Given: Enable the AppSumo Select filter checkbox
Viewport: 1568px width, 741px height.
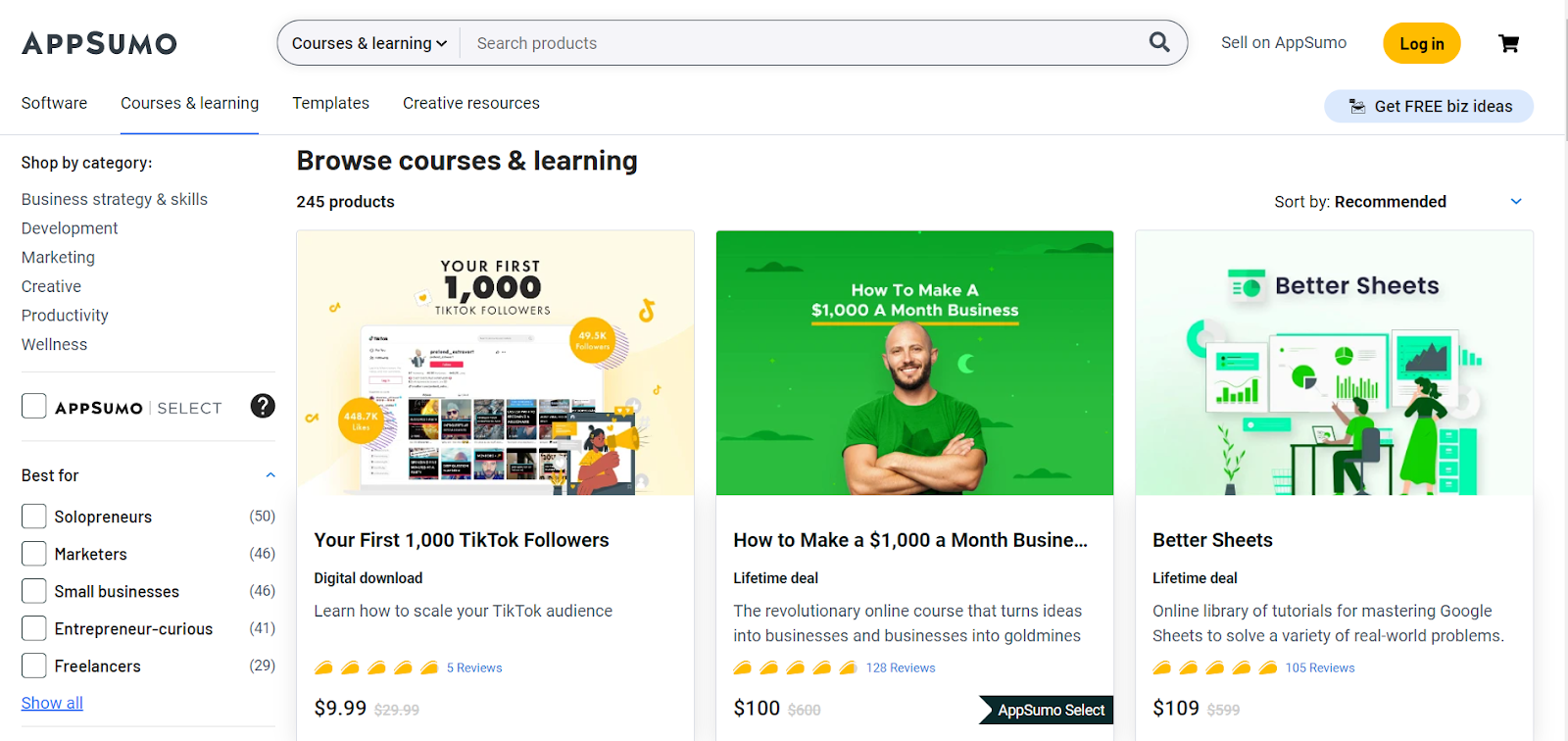Looking at the screenshot, I should [34, 406].
